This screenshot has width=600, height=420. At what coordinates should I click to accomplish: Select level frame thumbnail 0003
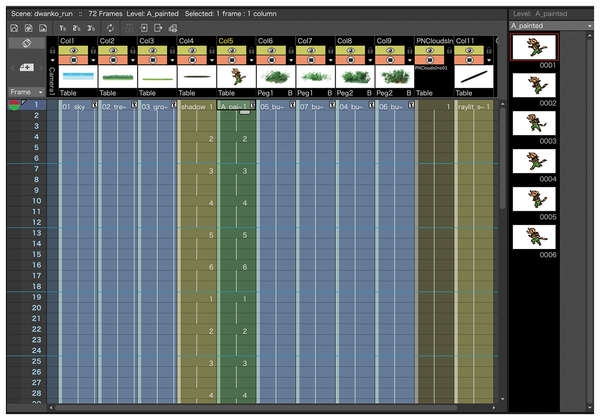(x=533, y=124)
